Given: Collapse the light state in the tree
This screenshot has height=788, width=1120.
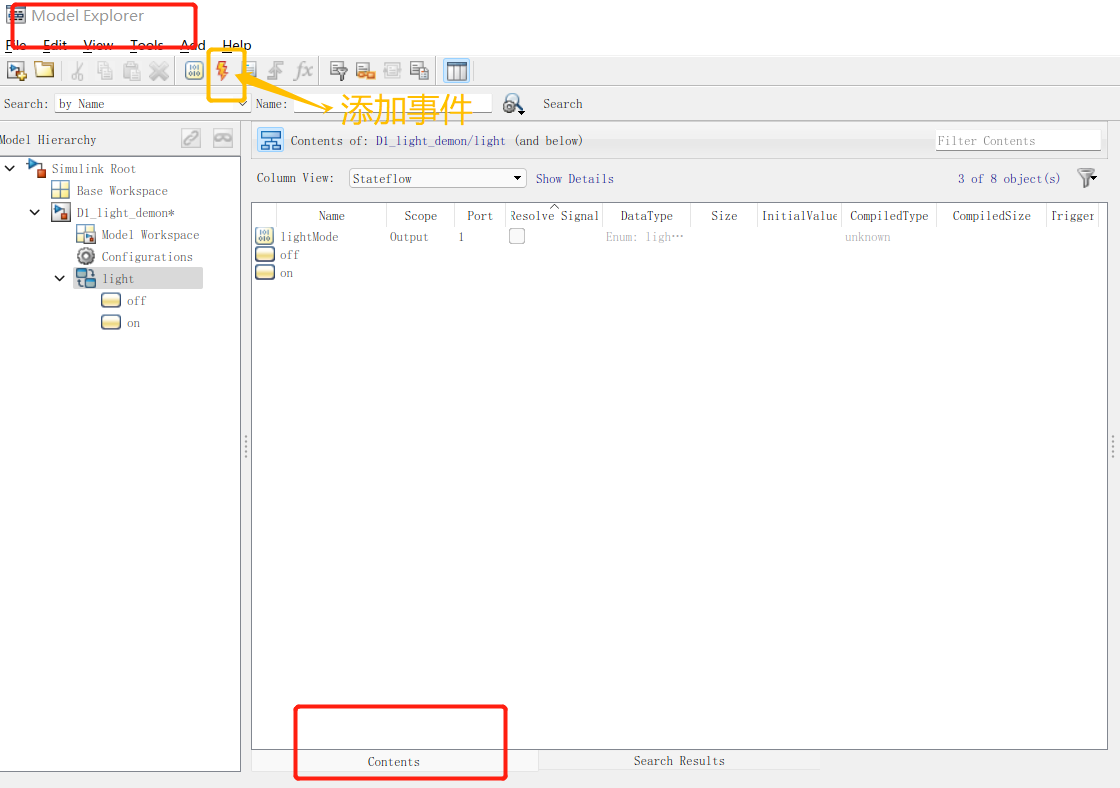Looking at the screenshot, I should click(x=59, y=277).
